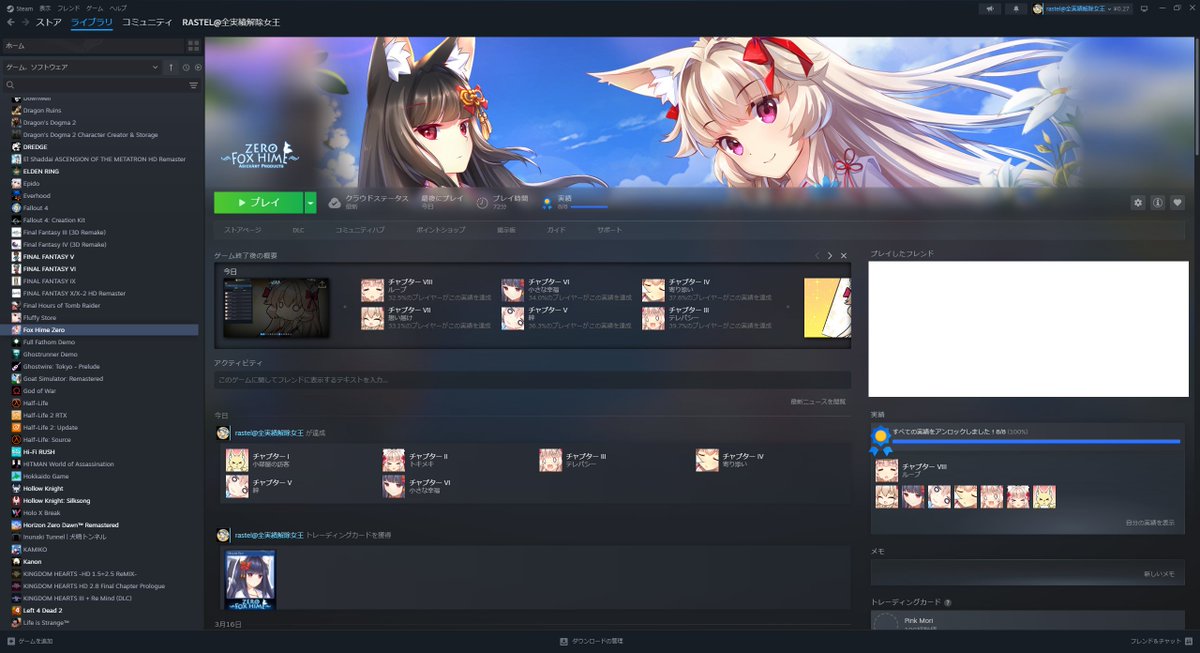Viewport: 1200px width, 653px height.
Task: Open the DLC link in the game page
Action: click(298, 230)
